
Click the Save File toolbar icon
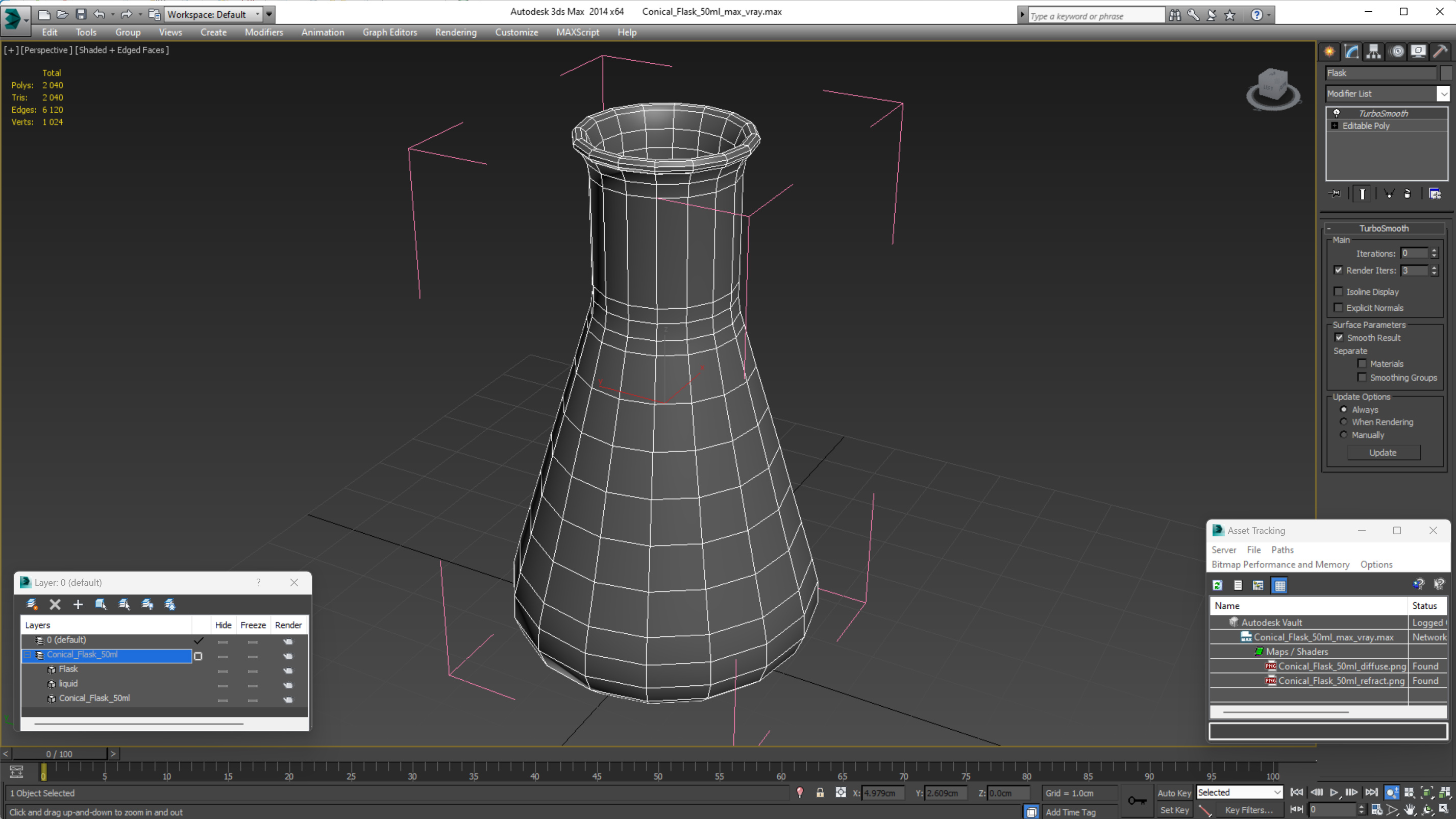[81, 14]
